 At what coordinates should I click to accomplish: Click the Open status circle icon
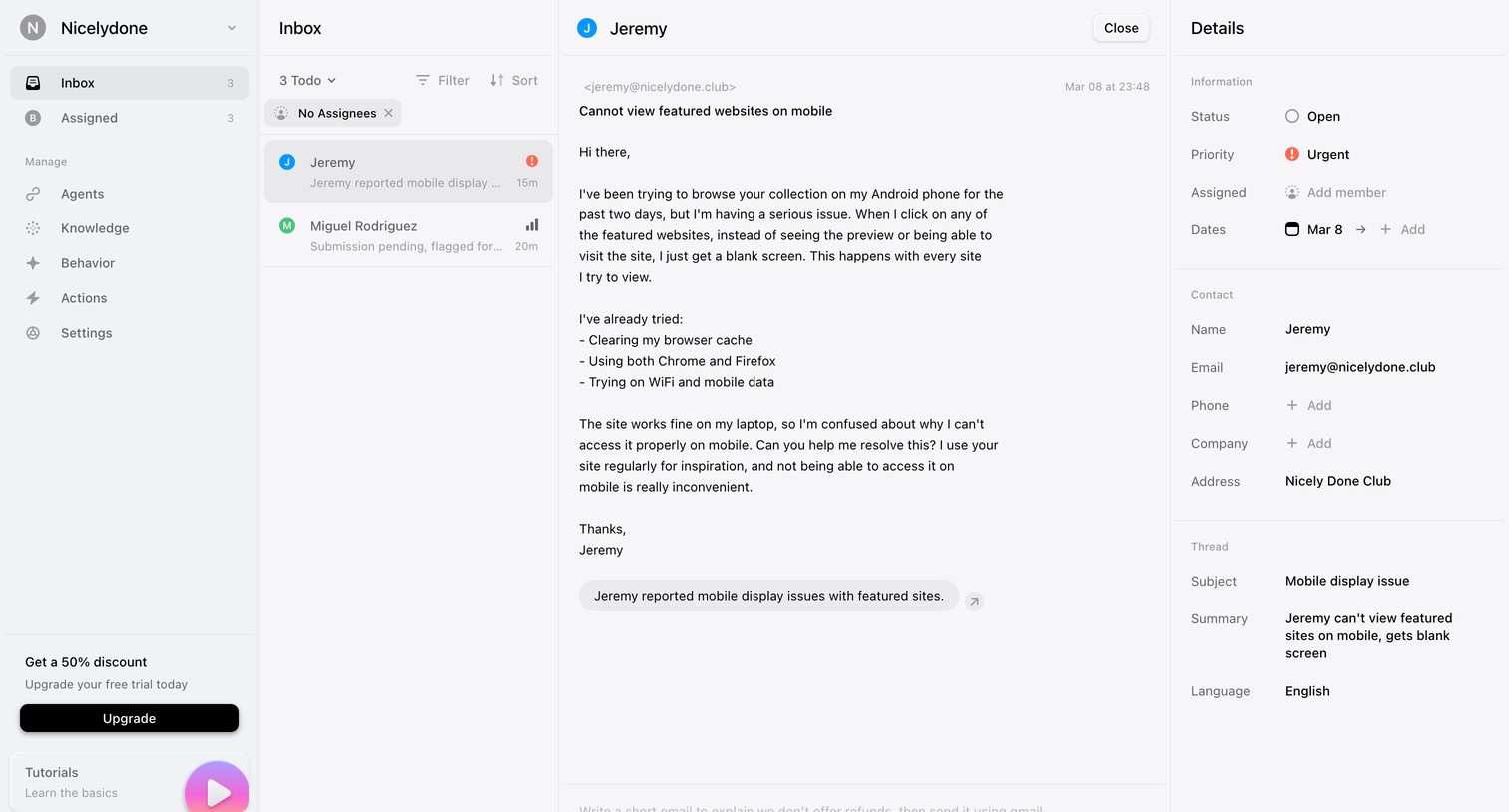pyautogui.click(x=1292, y=116)
